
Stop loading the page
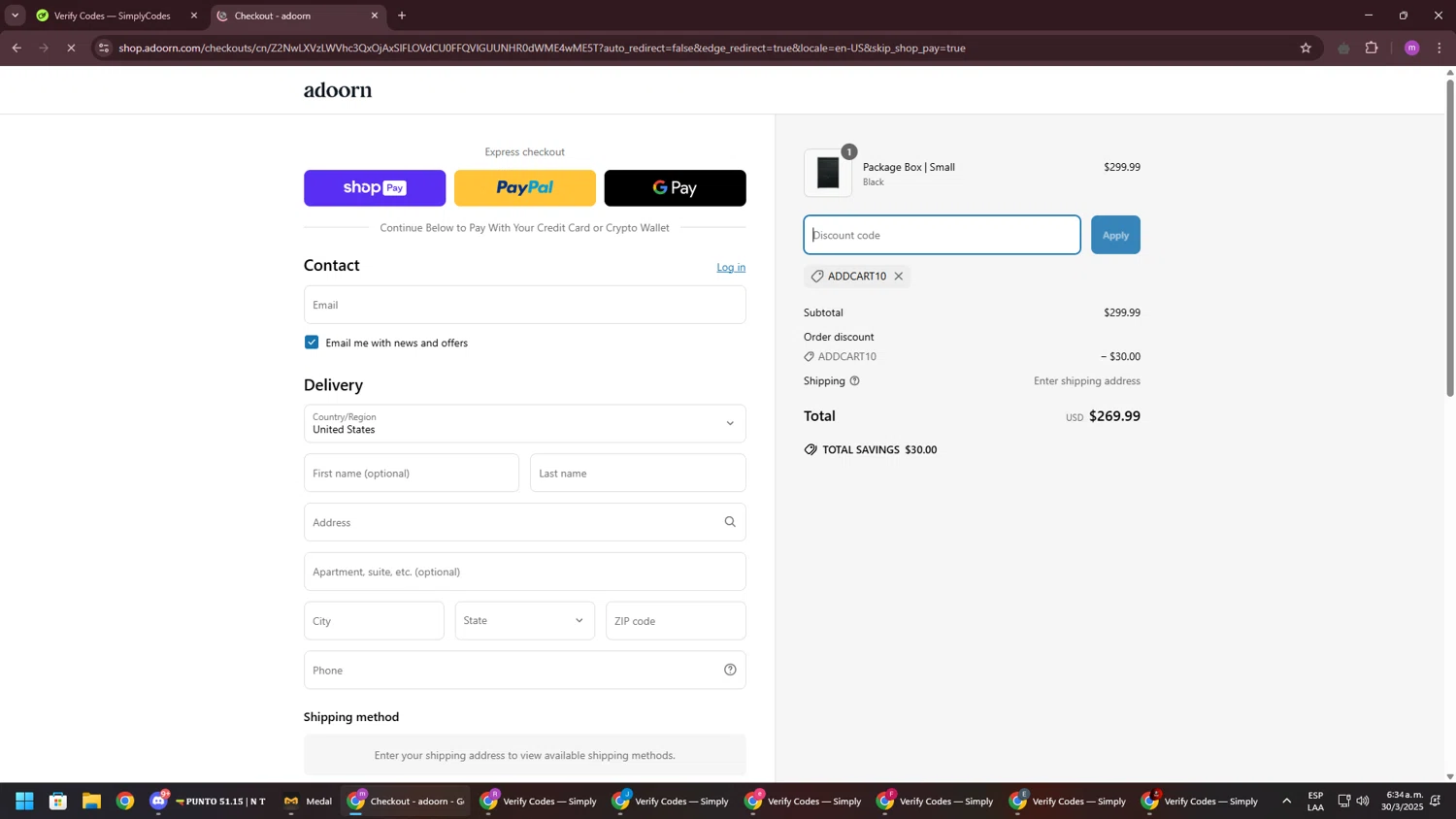coord(71,48)
